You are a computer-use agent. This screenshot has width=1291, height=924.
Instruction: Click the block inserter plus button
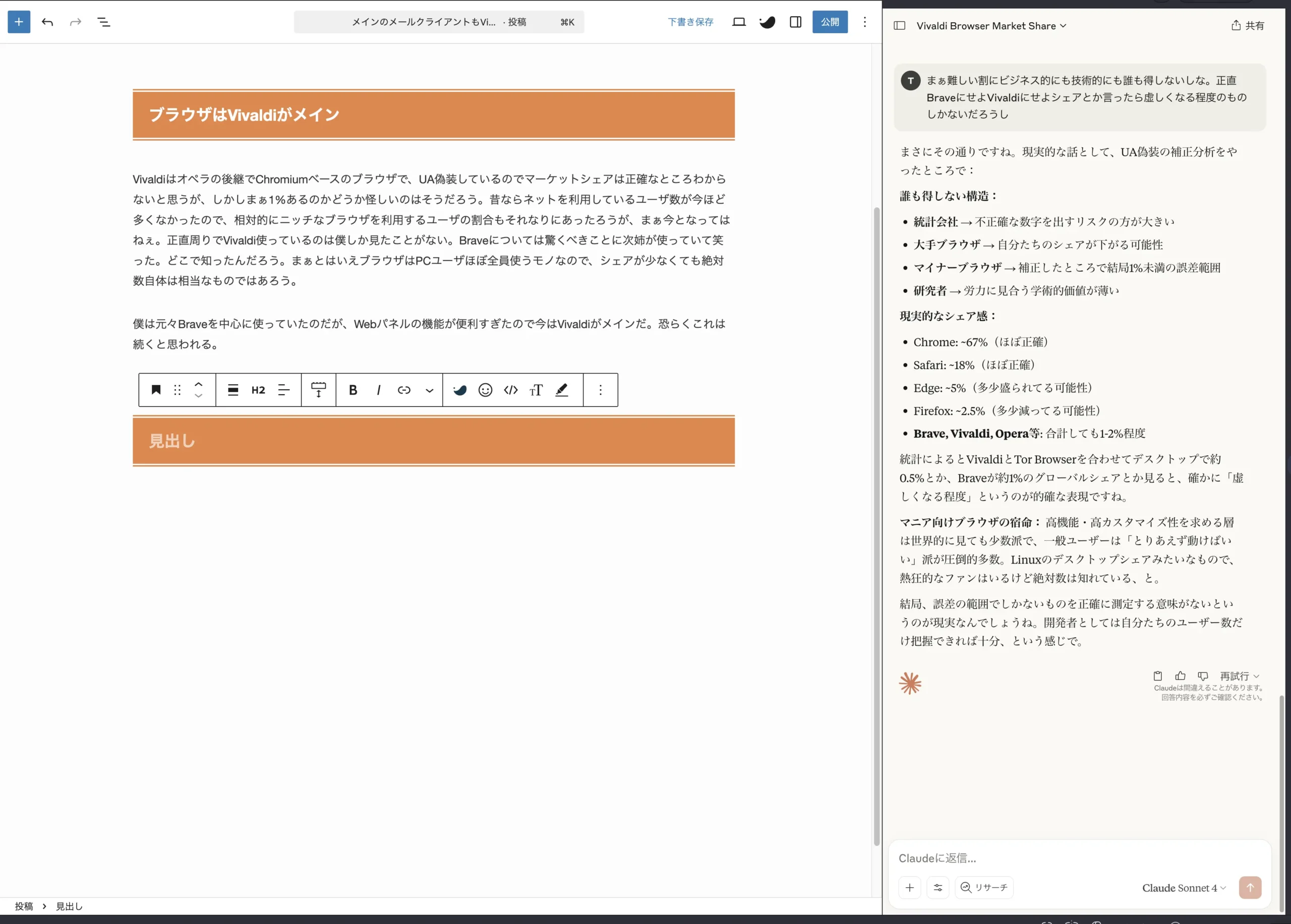tap(19, 22)
